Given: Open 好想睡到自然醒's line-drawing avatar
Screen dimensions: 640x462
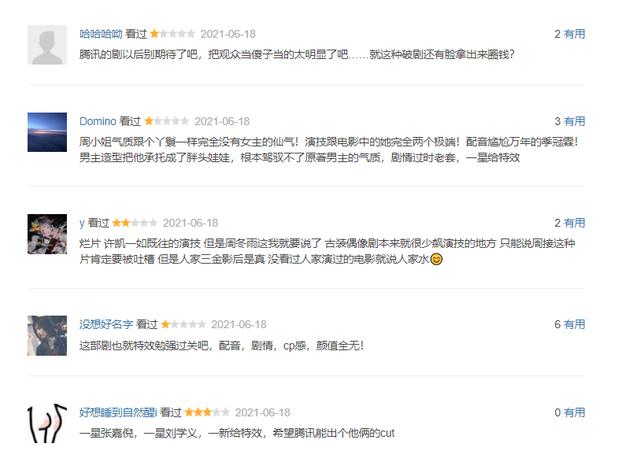Looking at the screenshot, I should point(47,423).
